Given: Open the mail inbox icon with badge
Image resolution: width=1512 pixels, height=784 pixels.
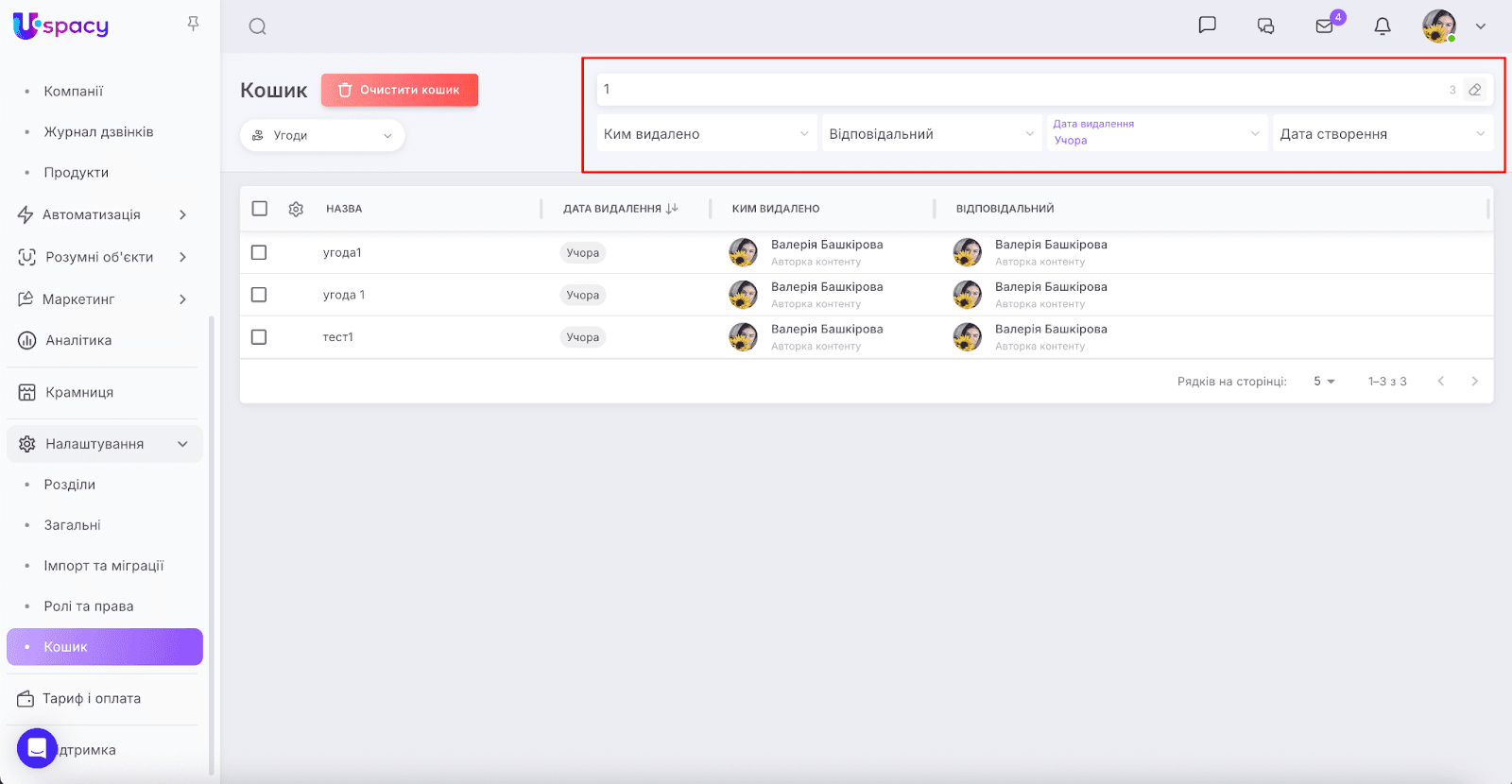Looking at the screenshot, I should tap(1325, 26).
